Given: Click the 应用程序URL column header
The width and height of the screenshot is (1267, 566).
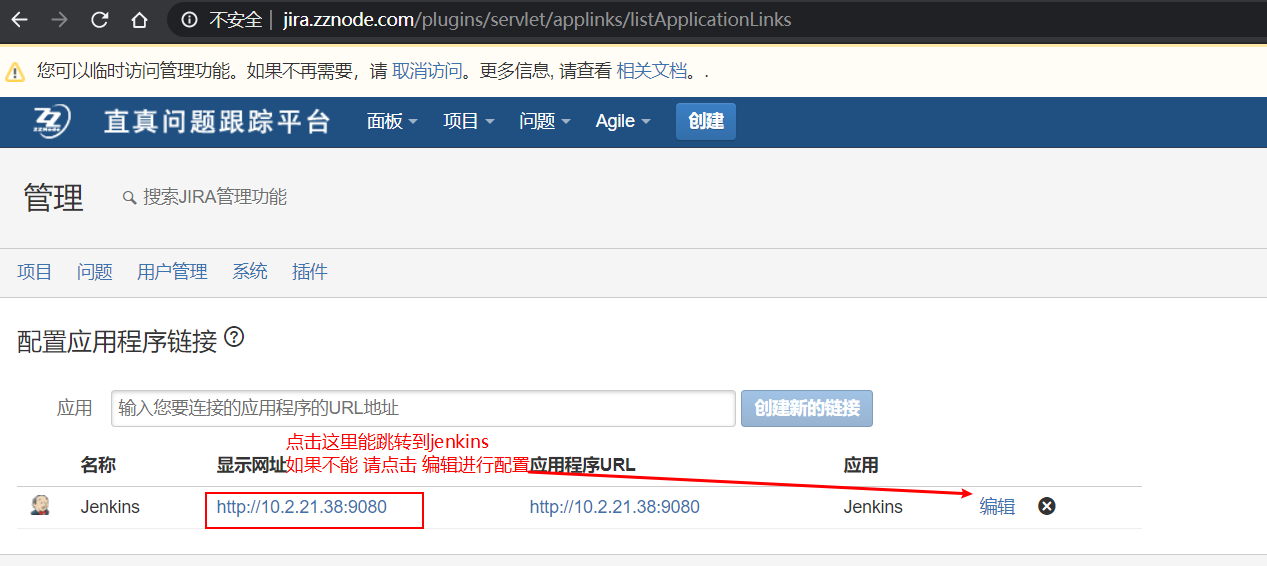Looking at the screenshot, I should click(582, 465).
